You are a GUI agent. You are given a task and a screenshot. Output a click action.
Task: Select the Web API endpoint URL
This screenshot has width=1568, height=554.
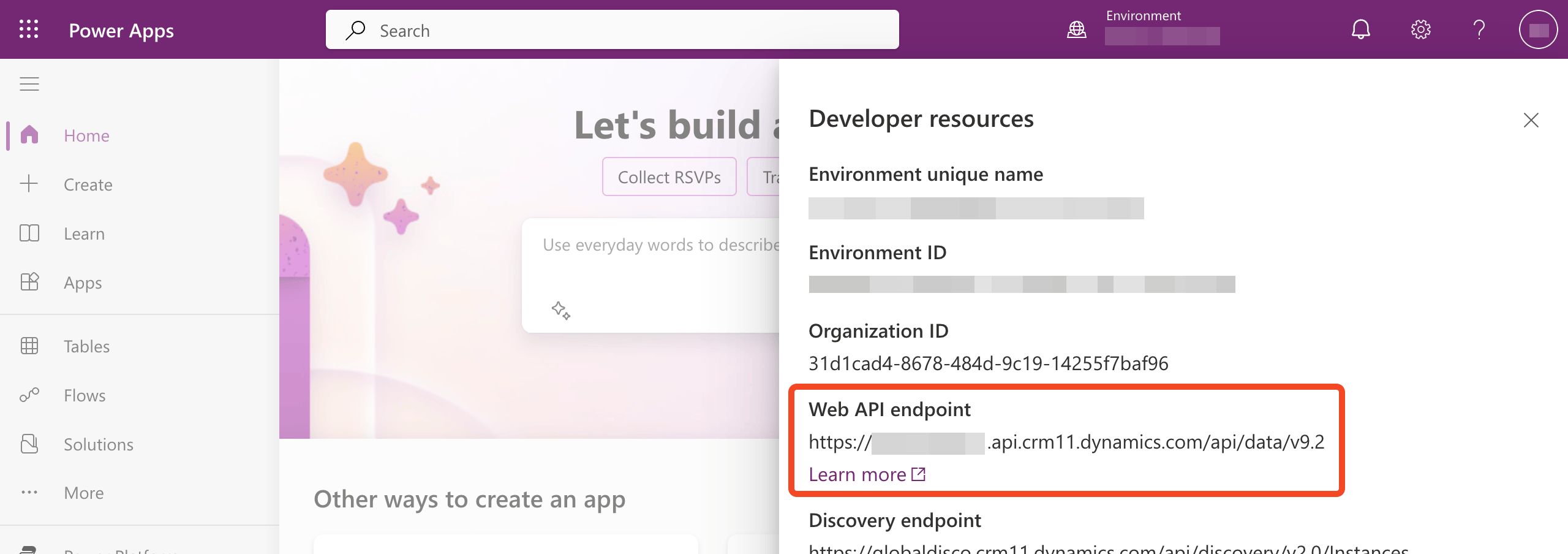(1066, 442)
